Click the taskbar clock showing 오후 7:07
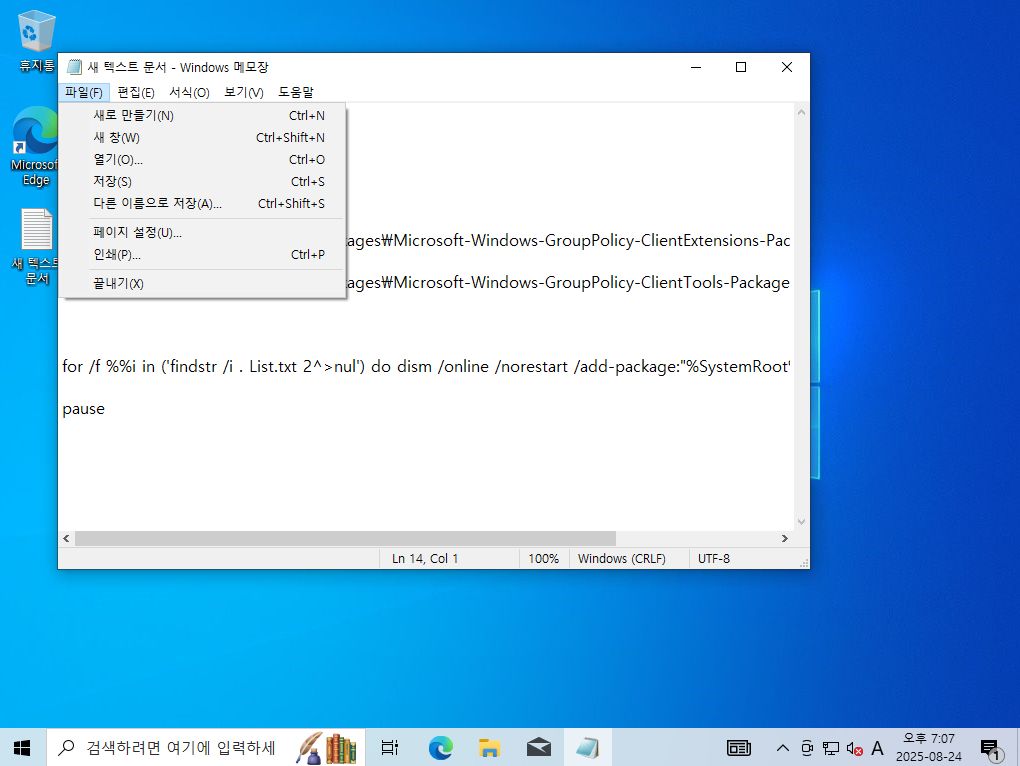 (929, 748)
